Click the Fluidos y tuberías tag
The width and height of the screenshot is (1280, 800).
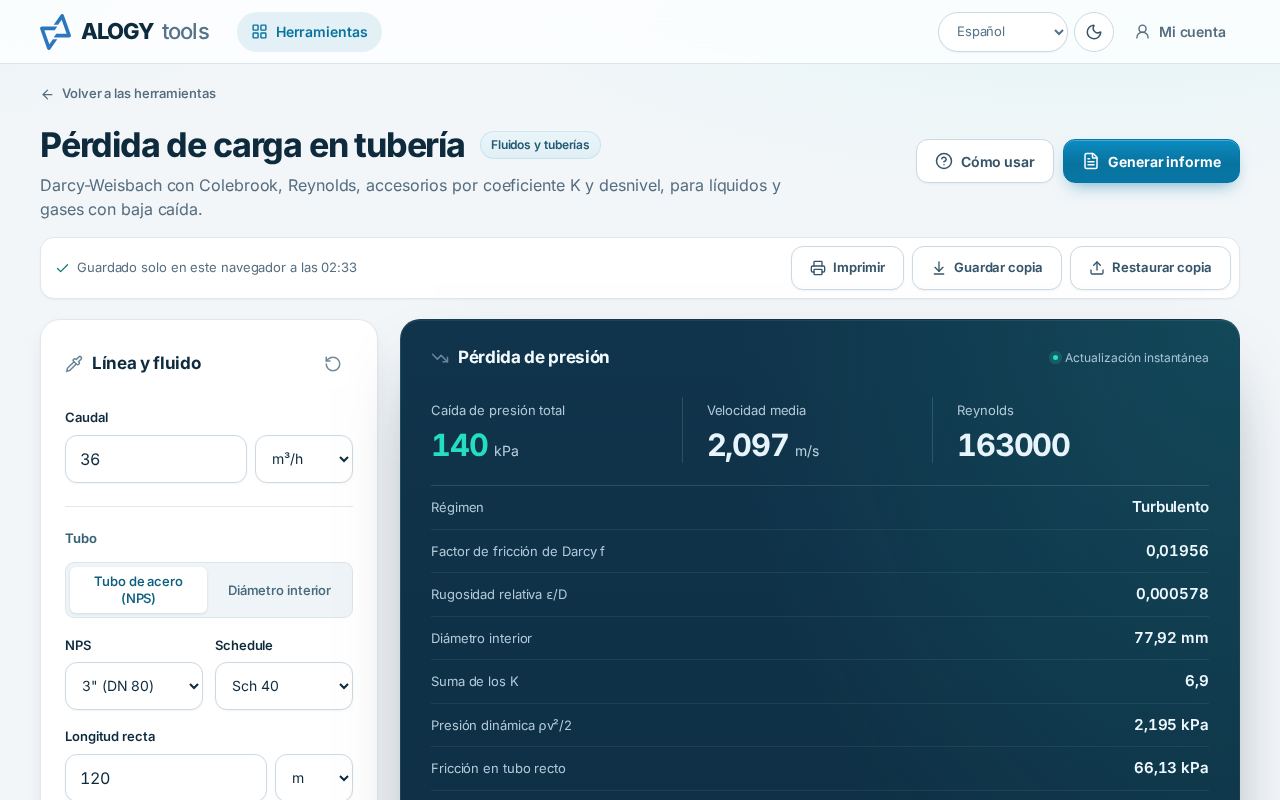point(540,145)
